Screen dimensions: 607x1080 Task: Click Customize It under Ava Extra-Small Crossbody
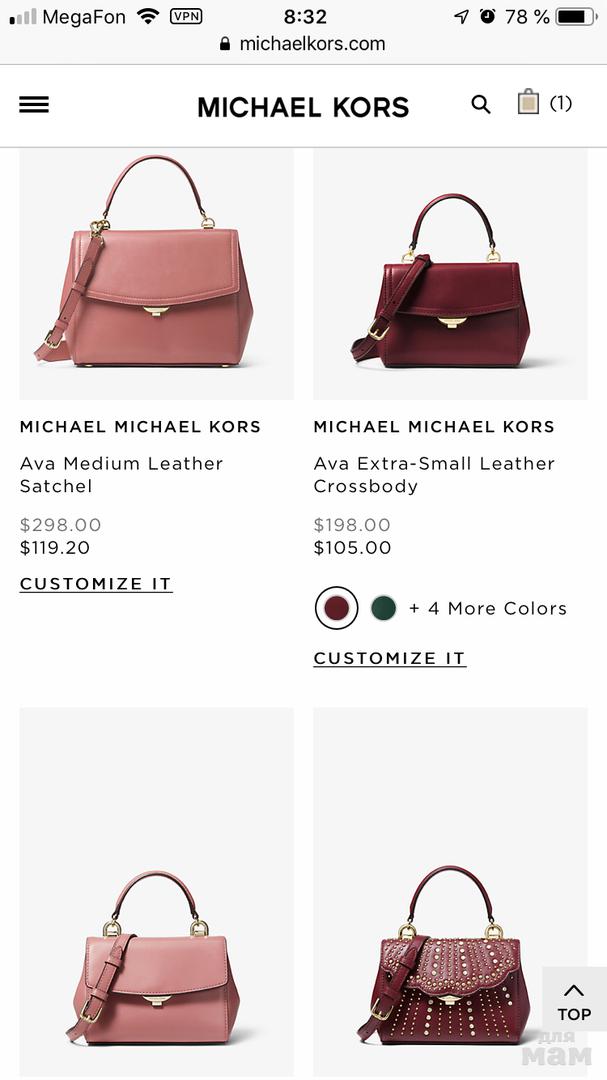tap(390, 658)
